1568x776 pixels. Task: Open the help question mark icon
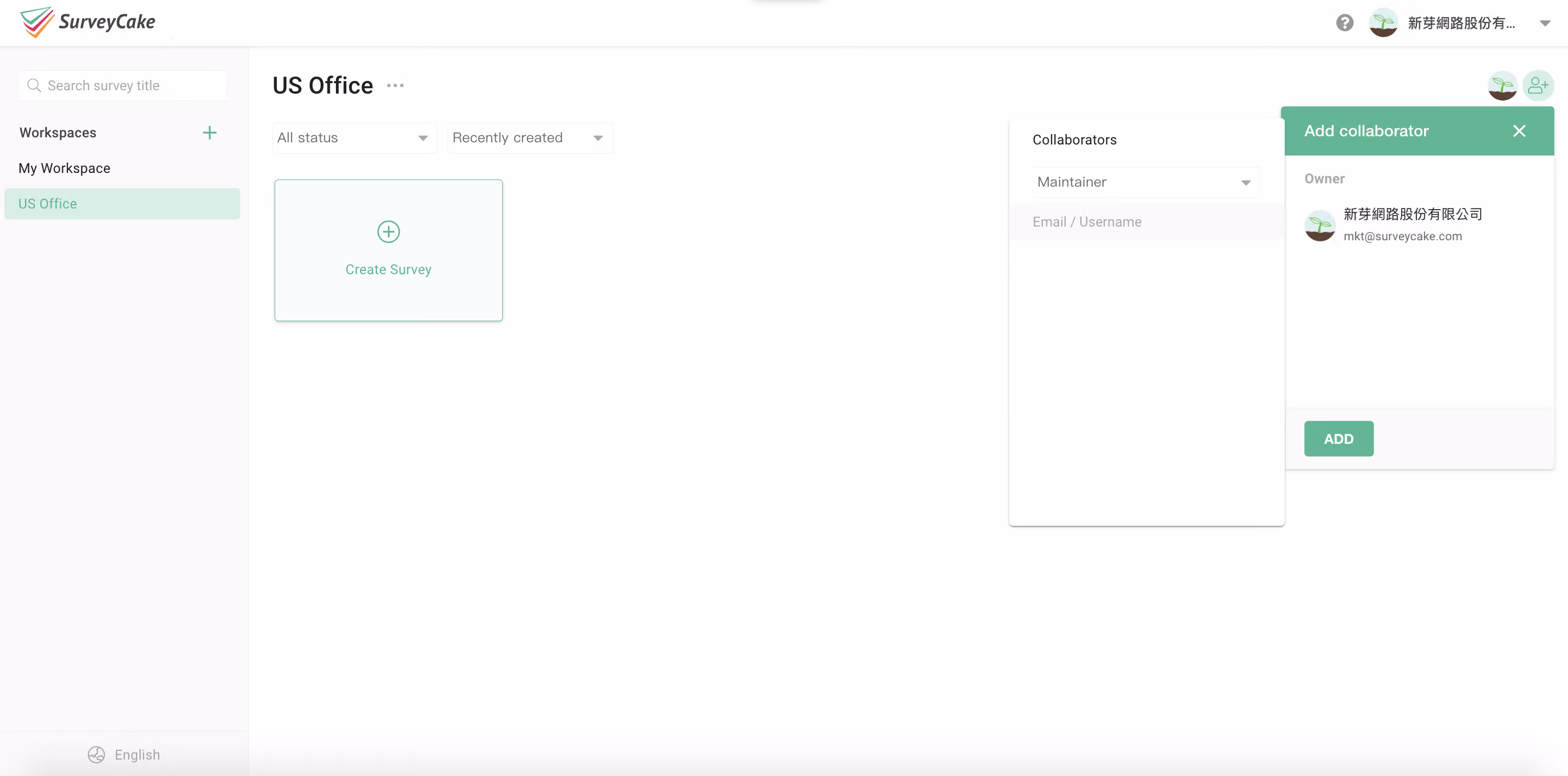(1345, 23)
